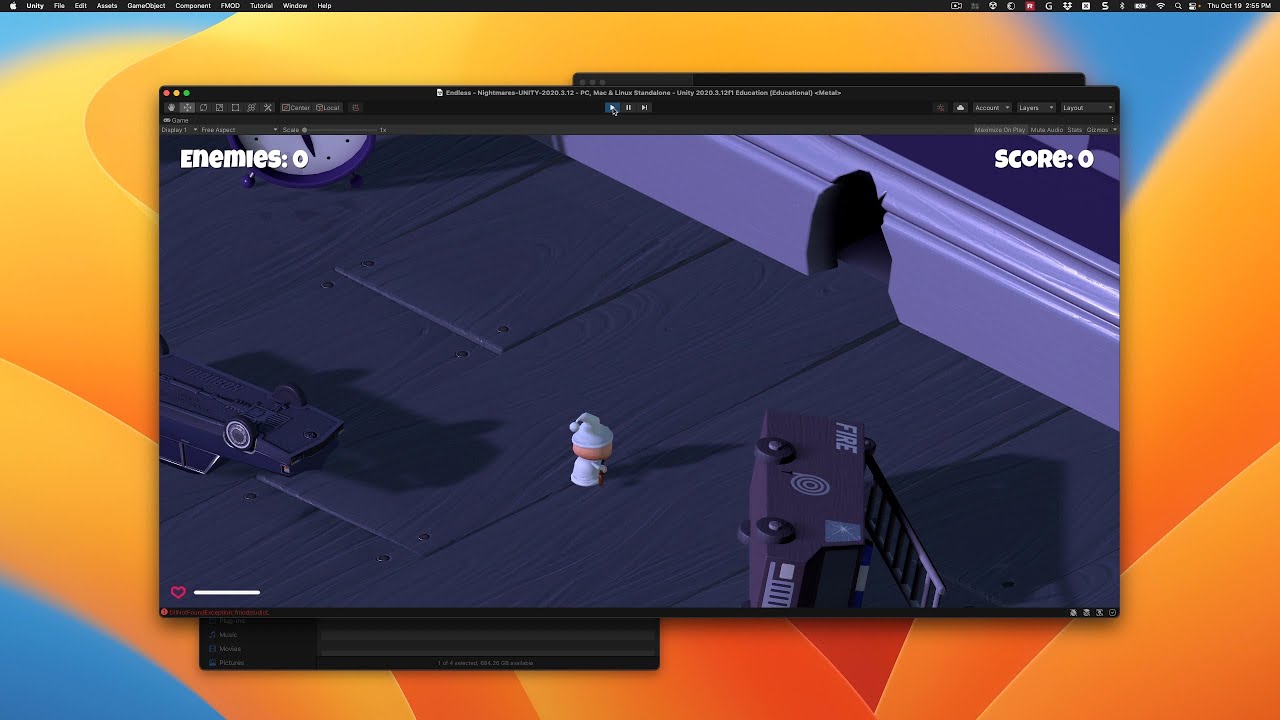Open the Component menu

pyautogui.click(x=193, y=6)
